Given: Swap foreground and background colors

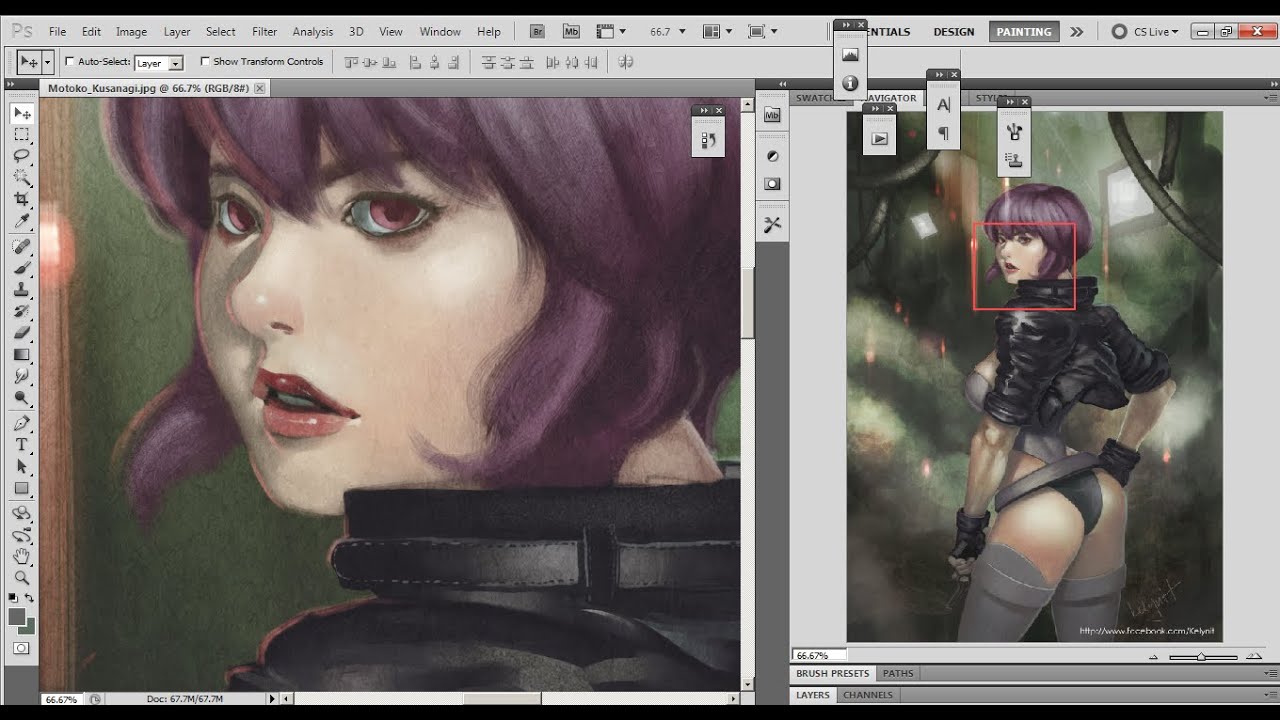Looking at the screenshot, I should coord(30,598).
